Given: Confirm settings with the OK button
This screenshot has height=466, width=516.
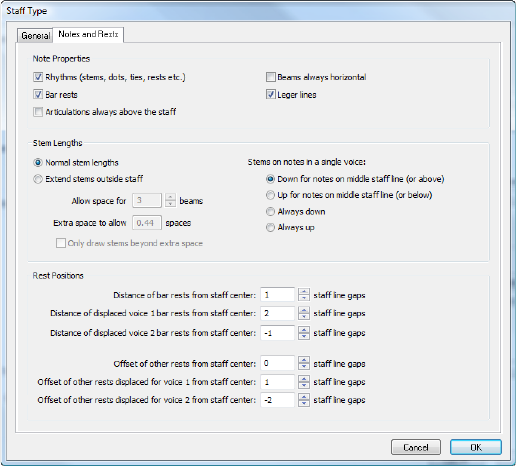Looking at the screenshot, I should (476, 447).
